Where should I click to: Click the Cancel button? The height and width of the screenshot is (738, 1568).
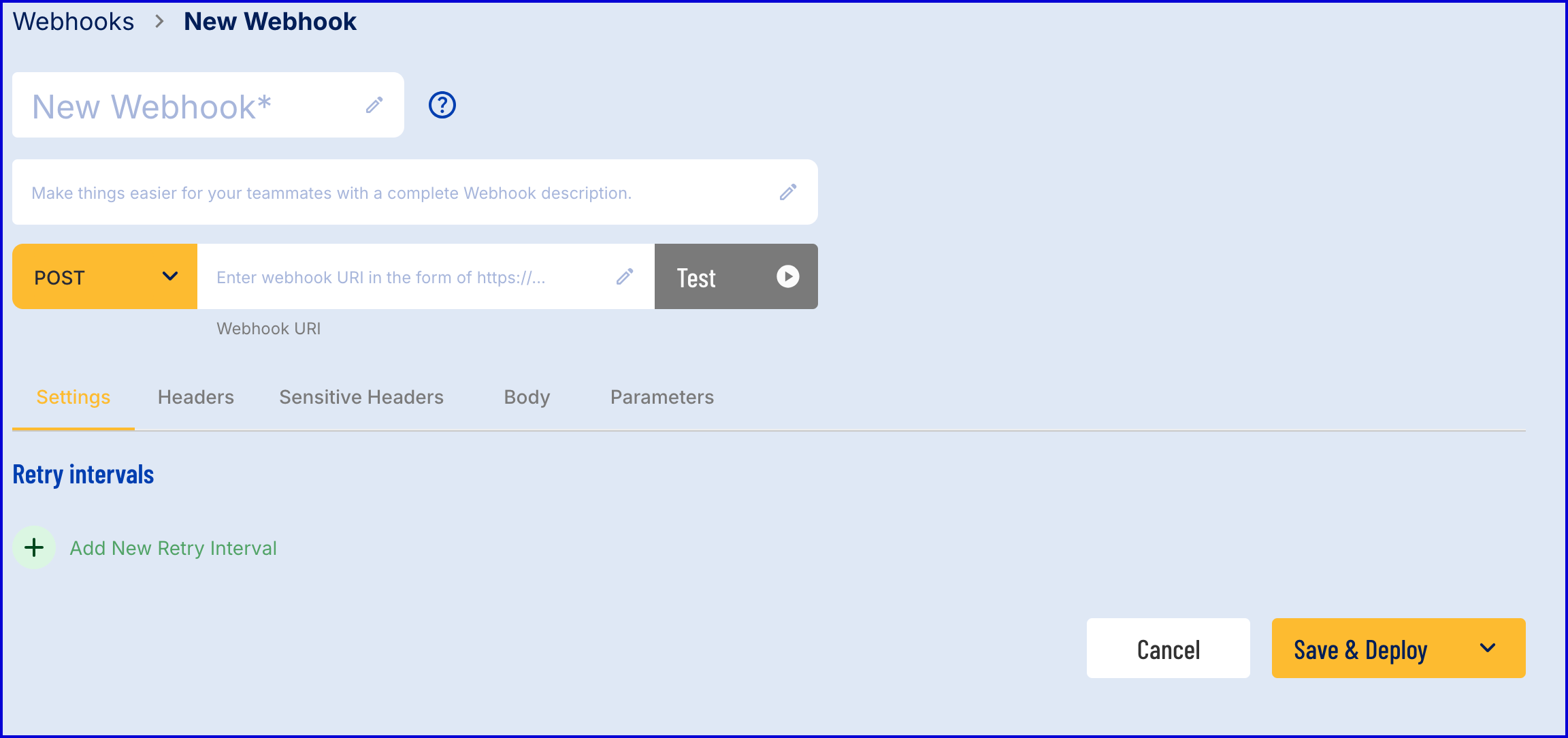[1169, 648]
